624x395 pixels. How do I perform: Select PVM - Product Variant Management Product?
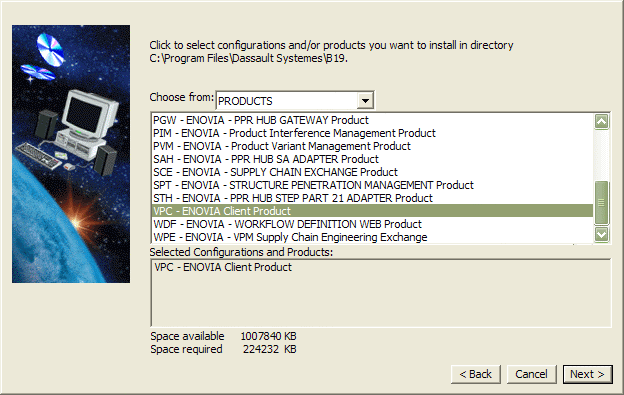coord(372,146)
